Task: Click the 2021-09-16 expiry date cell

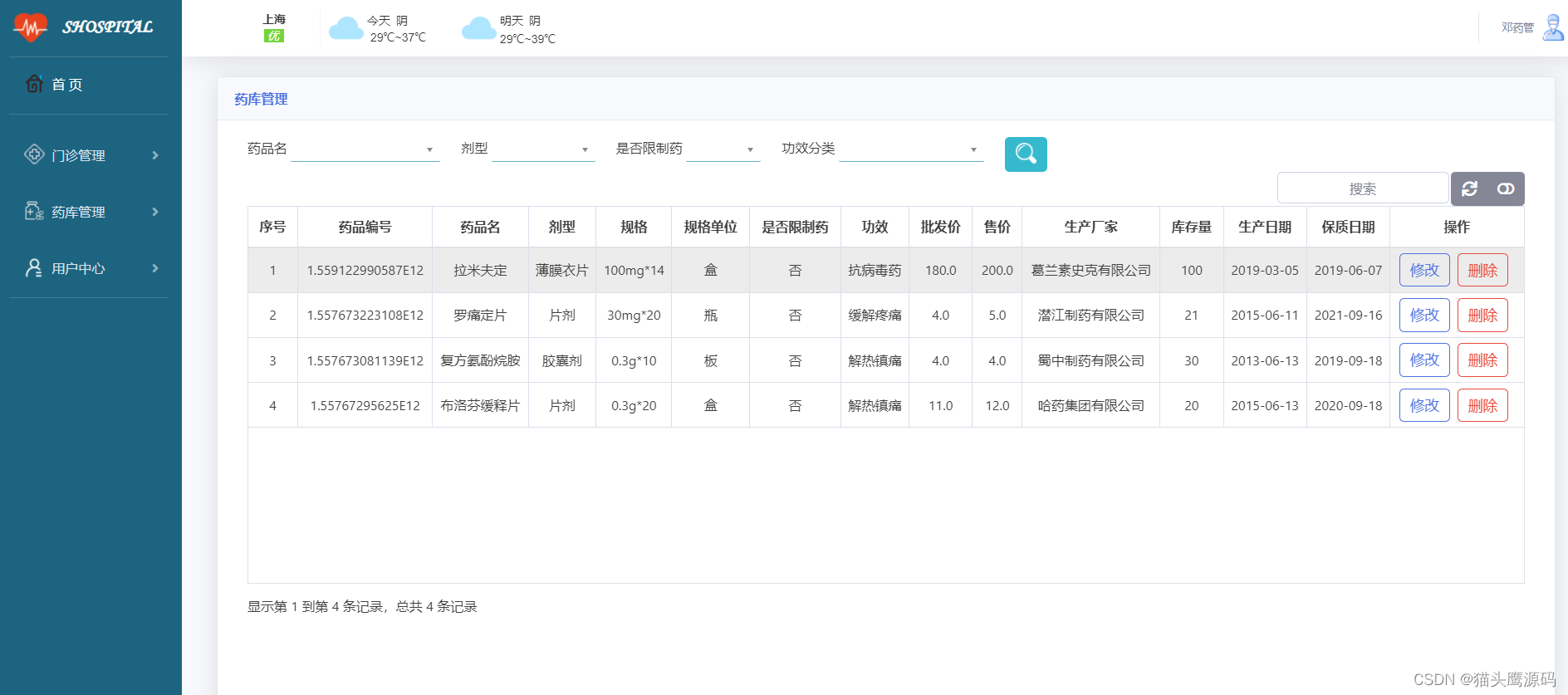Action: (x=1348, y=316)
